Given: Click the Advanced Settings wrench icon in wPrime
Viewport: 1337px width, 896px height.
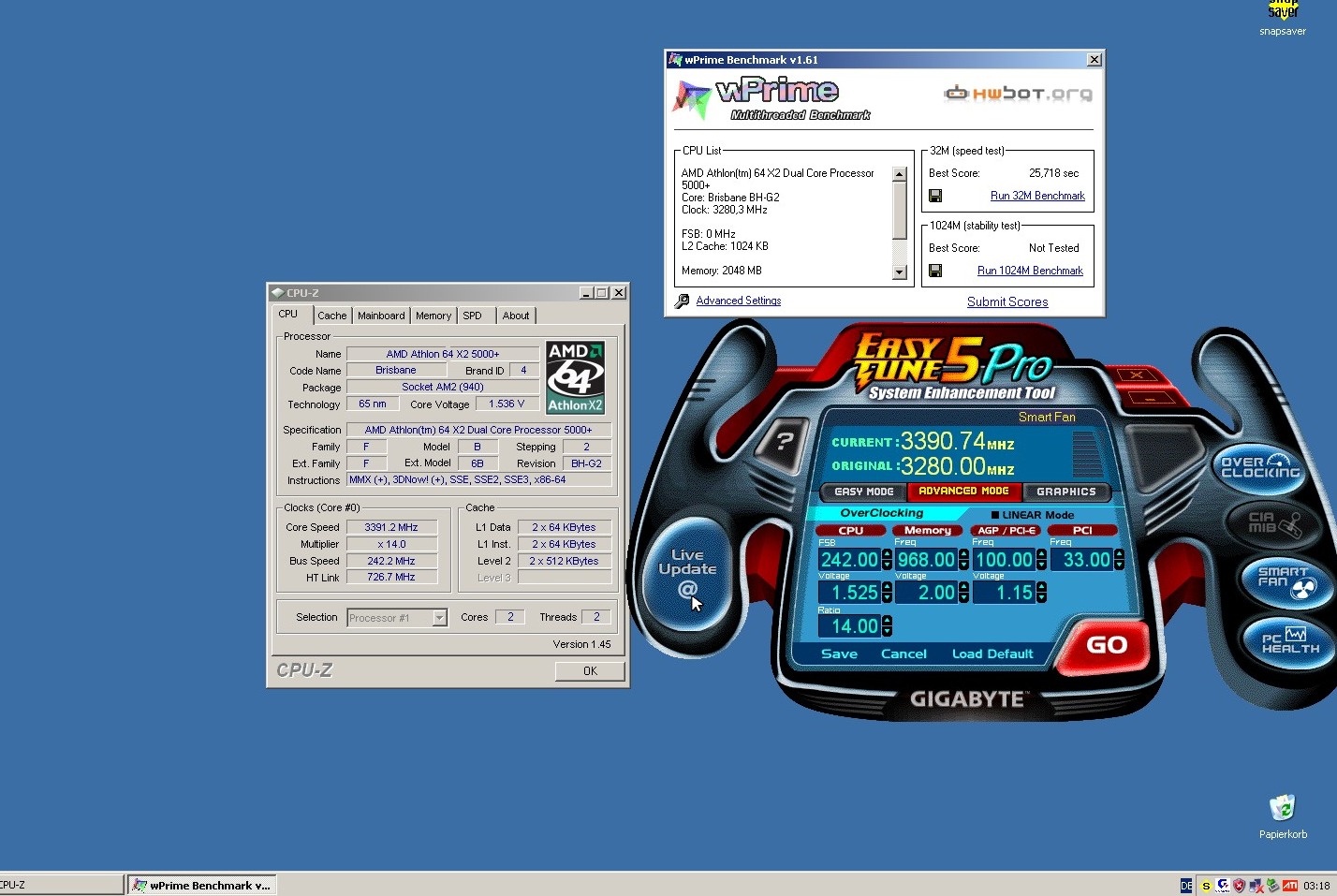Looking at the screenshot, I should coord(682,301).
